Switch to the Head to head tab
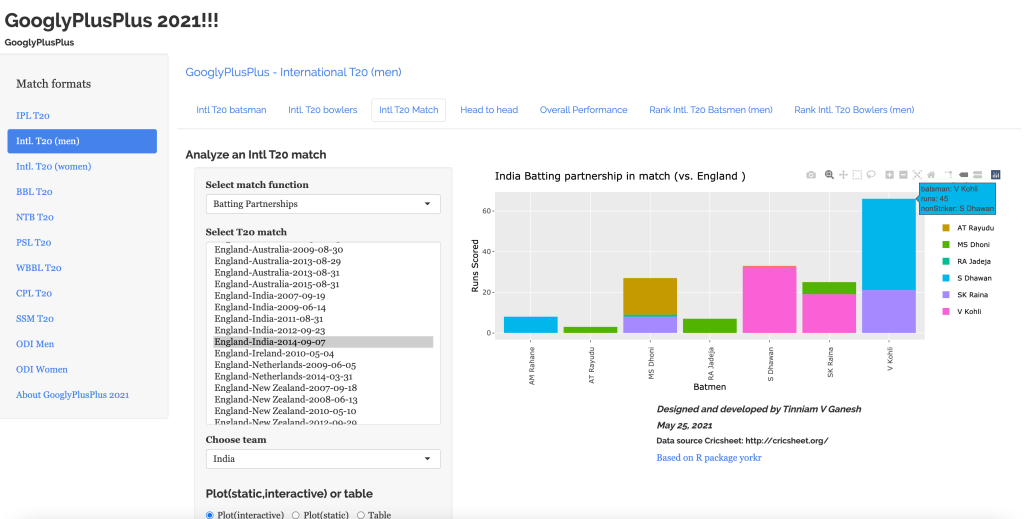1024x519 pixels. (489, 110)
